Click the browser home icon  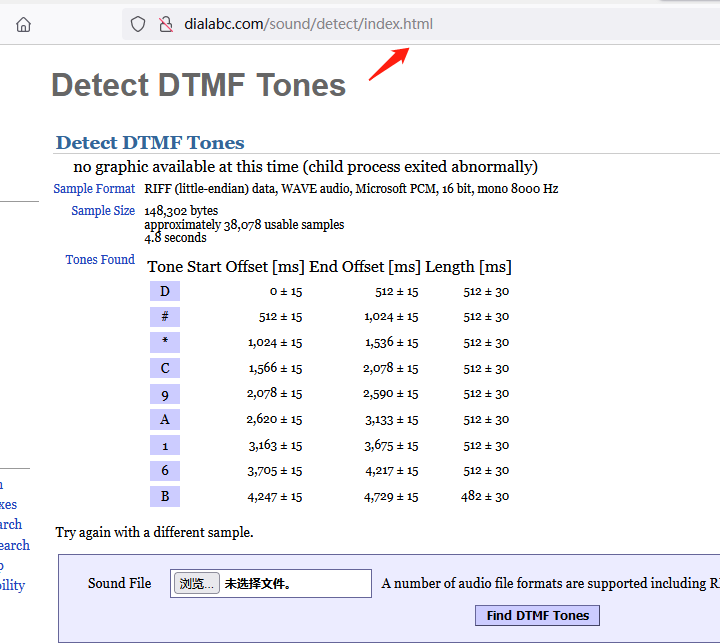coord(23,24)
